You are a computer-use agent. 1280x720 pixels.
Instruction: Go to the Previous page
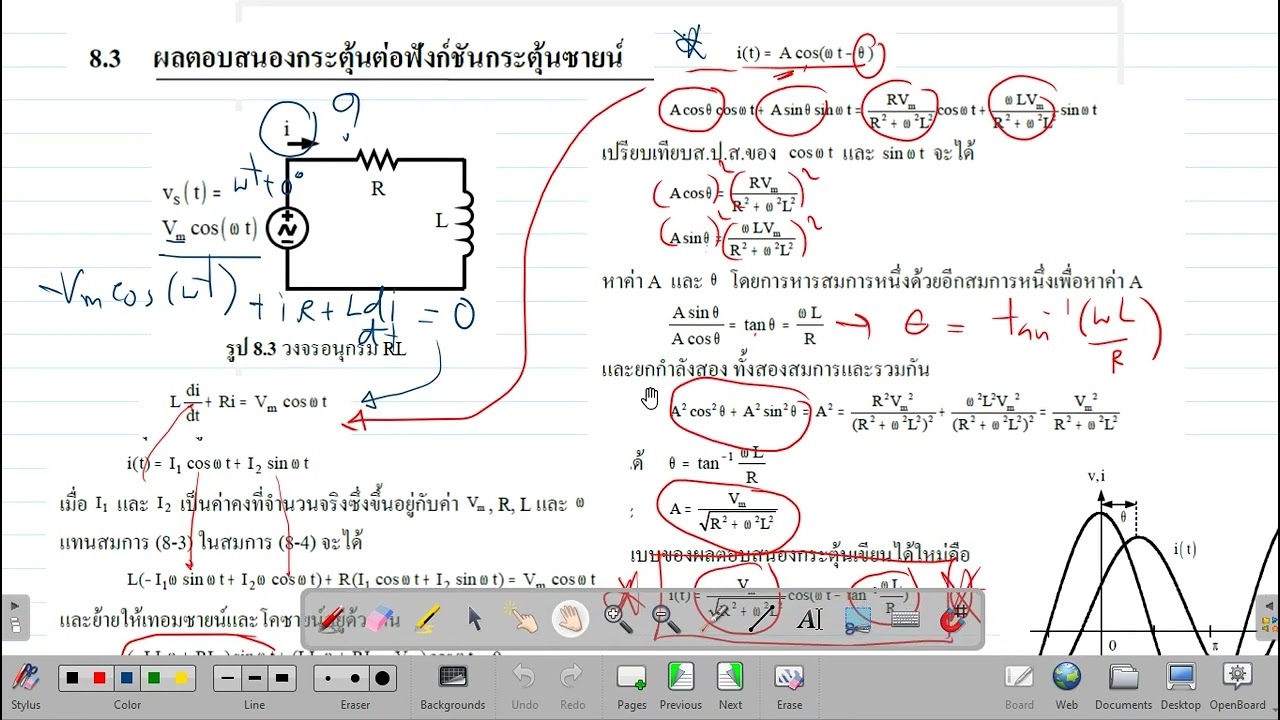681,687
